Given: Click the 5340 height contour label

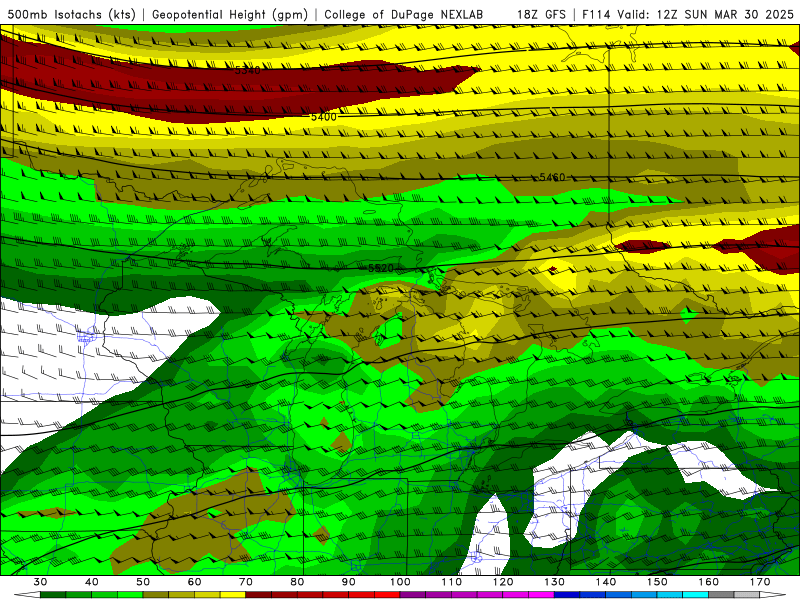Looking at the screenshot, I should [x=247, y=70].
